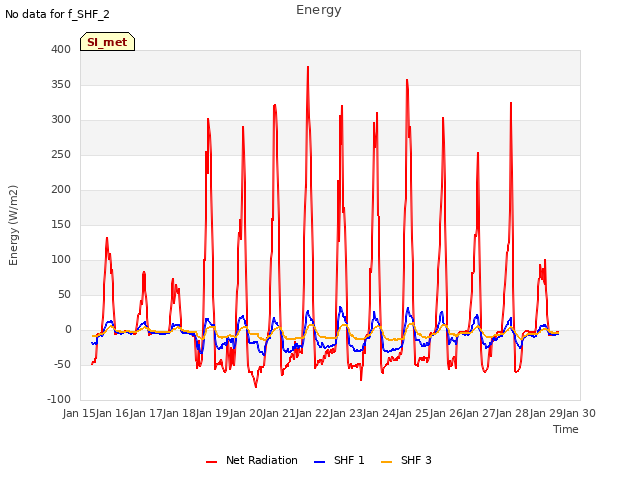Click the blue SHF 1 legend swatch
This screenshot has width=640, height=480.
pos(319,461)
